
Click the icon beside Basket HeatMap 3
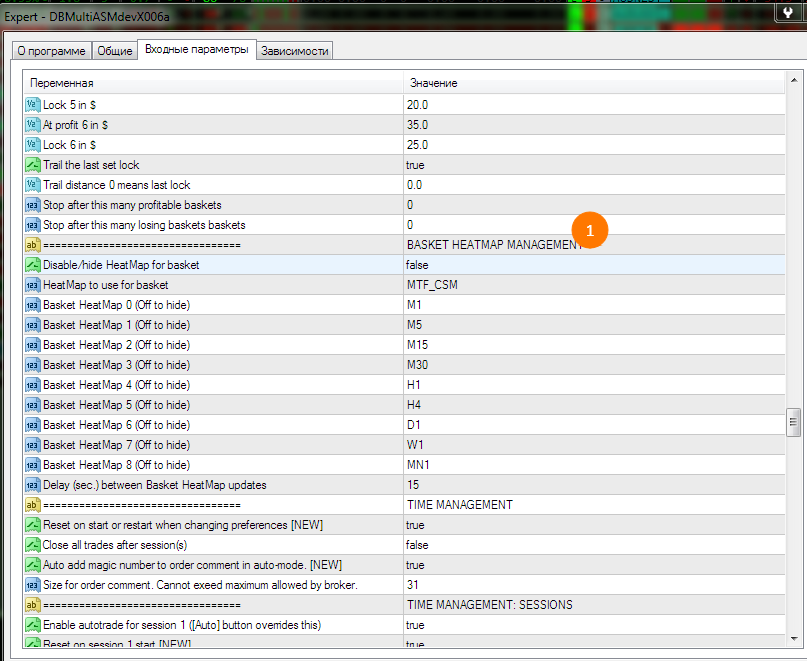coord(32,365)
